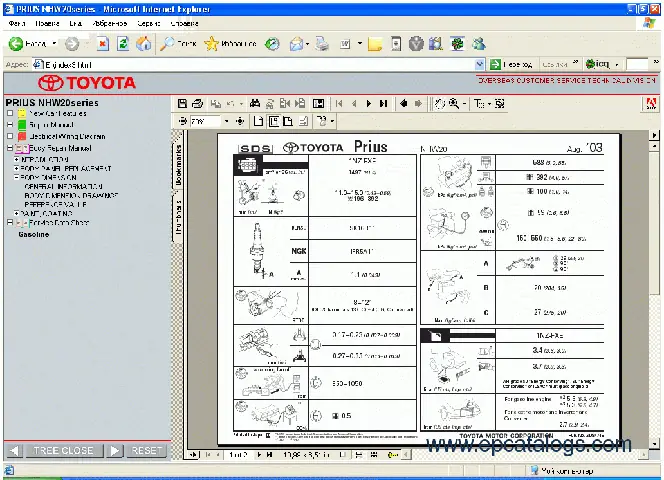Screen dimensions: 664x480
Task: Click the Refresh page icon
Action: coord(123,44)
